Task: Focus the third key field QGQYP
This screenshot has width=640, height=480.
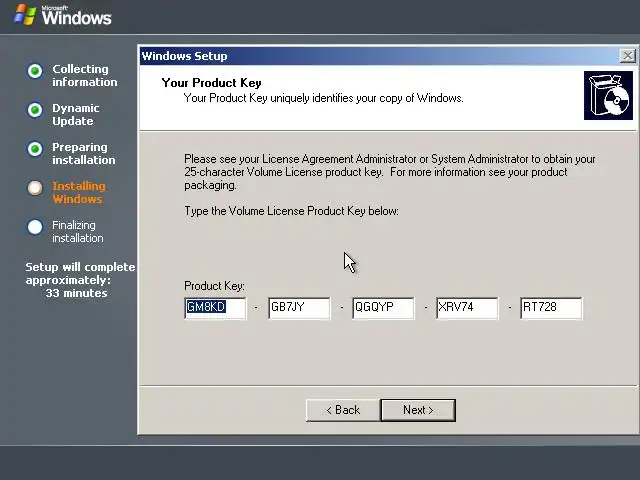Action: 383,308
